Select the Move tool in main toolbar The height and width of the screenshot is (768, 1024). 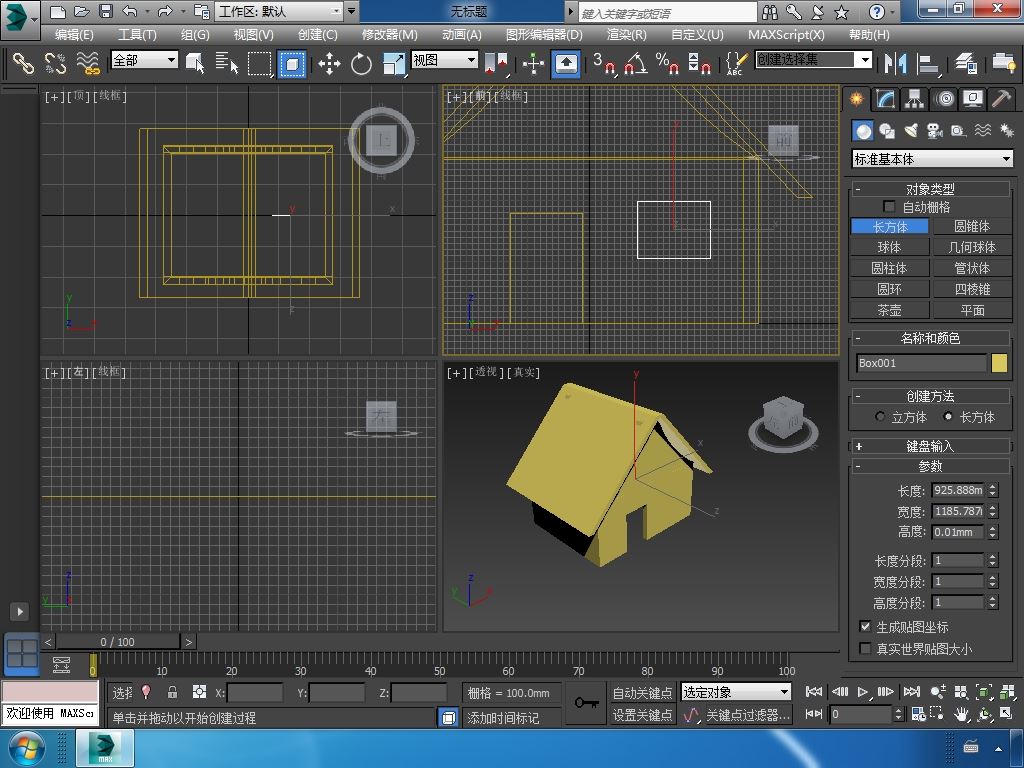click(x=329, y=64)
